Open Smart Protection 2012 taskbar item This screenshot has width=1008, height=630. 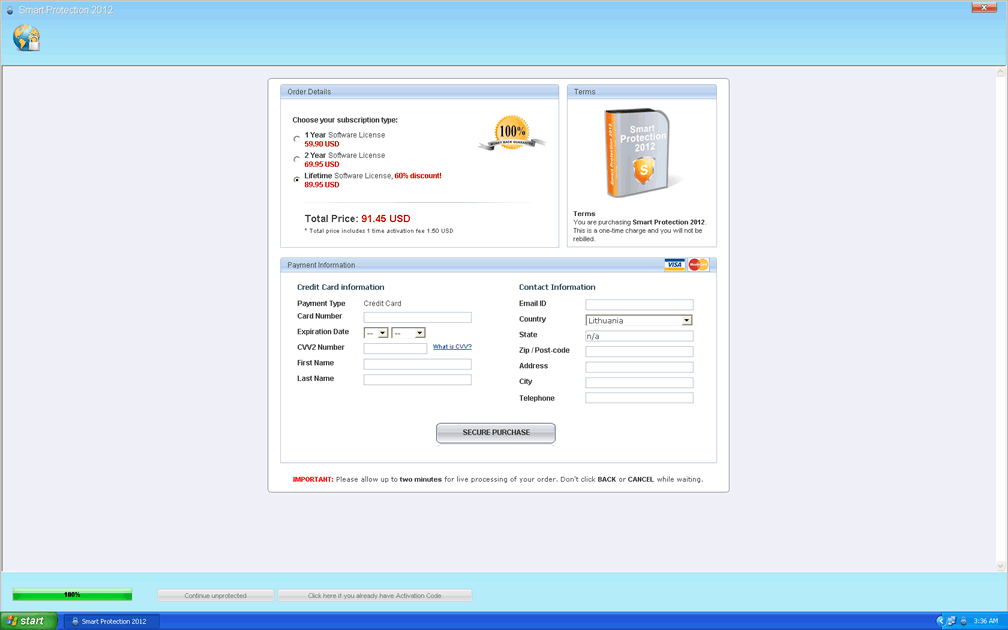111,621
